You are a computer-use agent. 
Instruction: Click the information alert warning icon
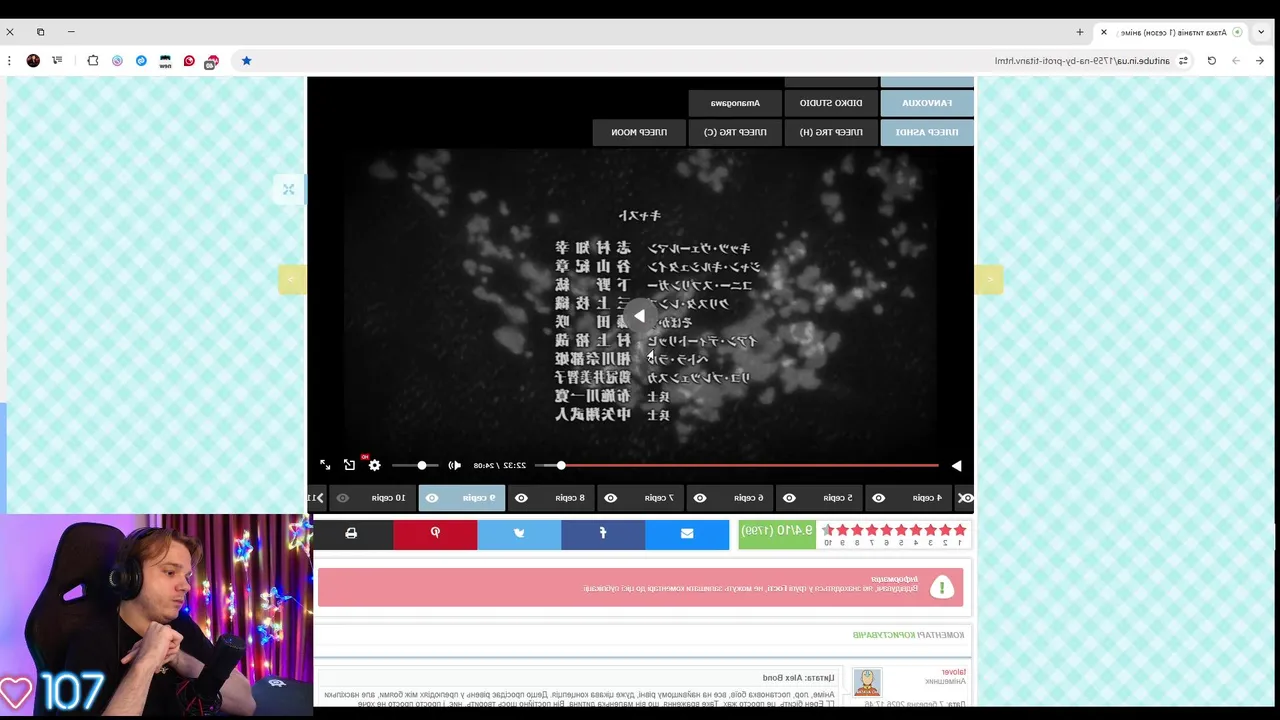pyautogui.click(x=942, y=588)
